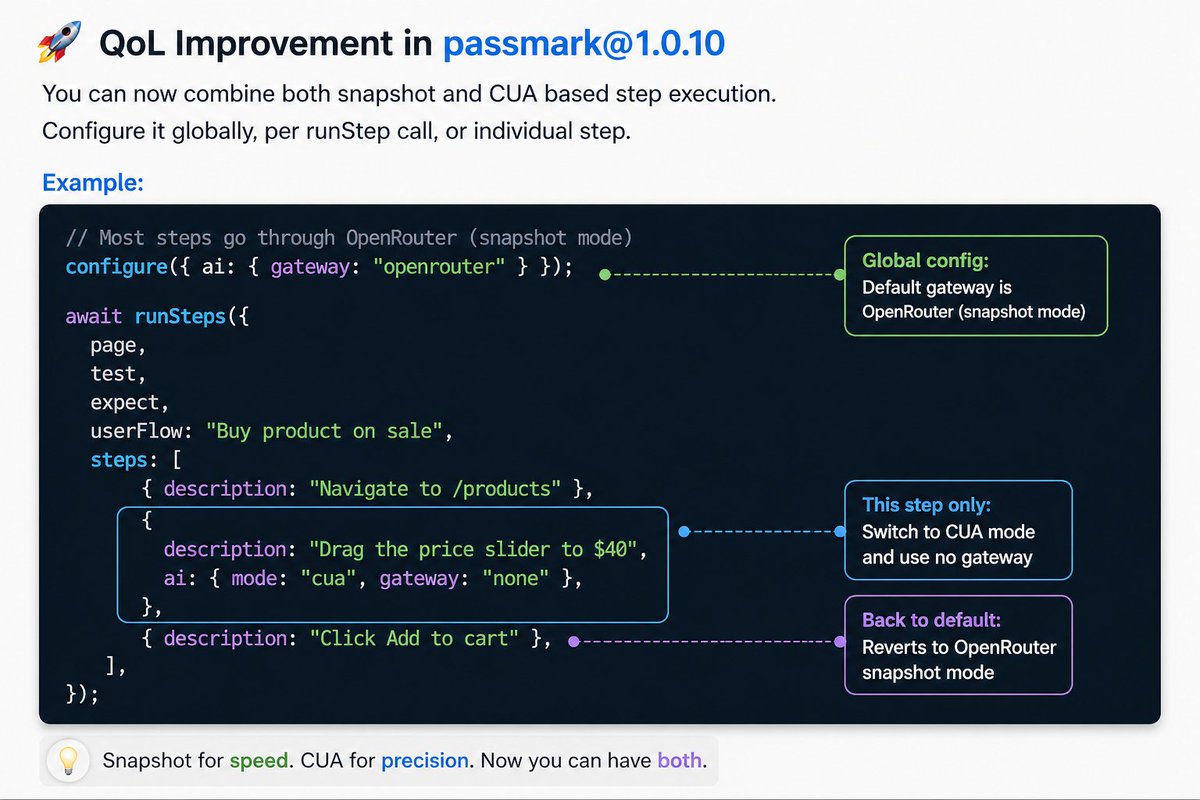Image resolution: width=1200 pixels, height=800 pixels.
Task: Click the 'QoL Improvement in' heading text
Action: click(x=266, y=44)
